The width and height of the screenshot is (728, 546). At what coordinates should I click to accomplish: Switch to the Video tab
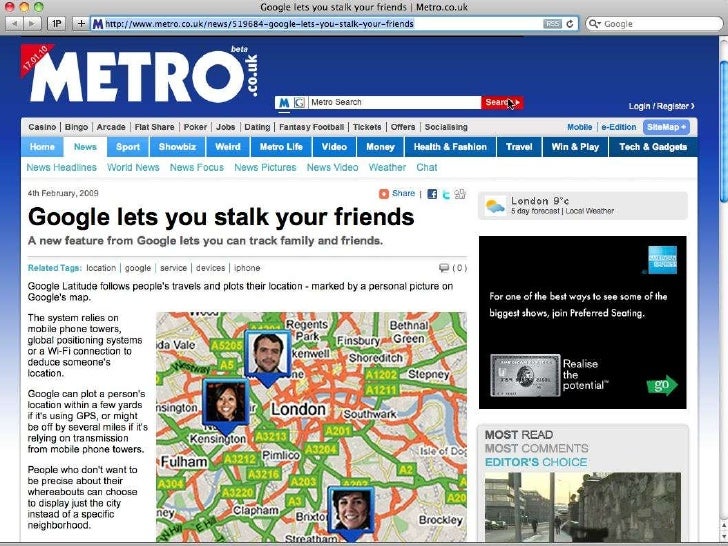[x=334, y=147]
